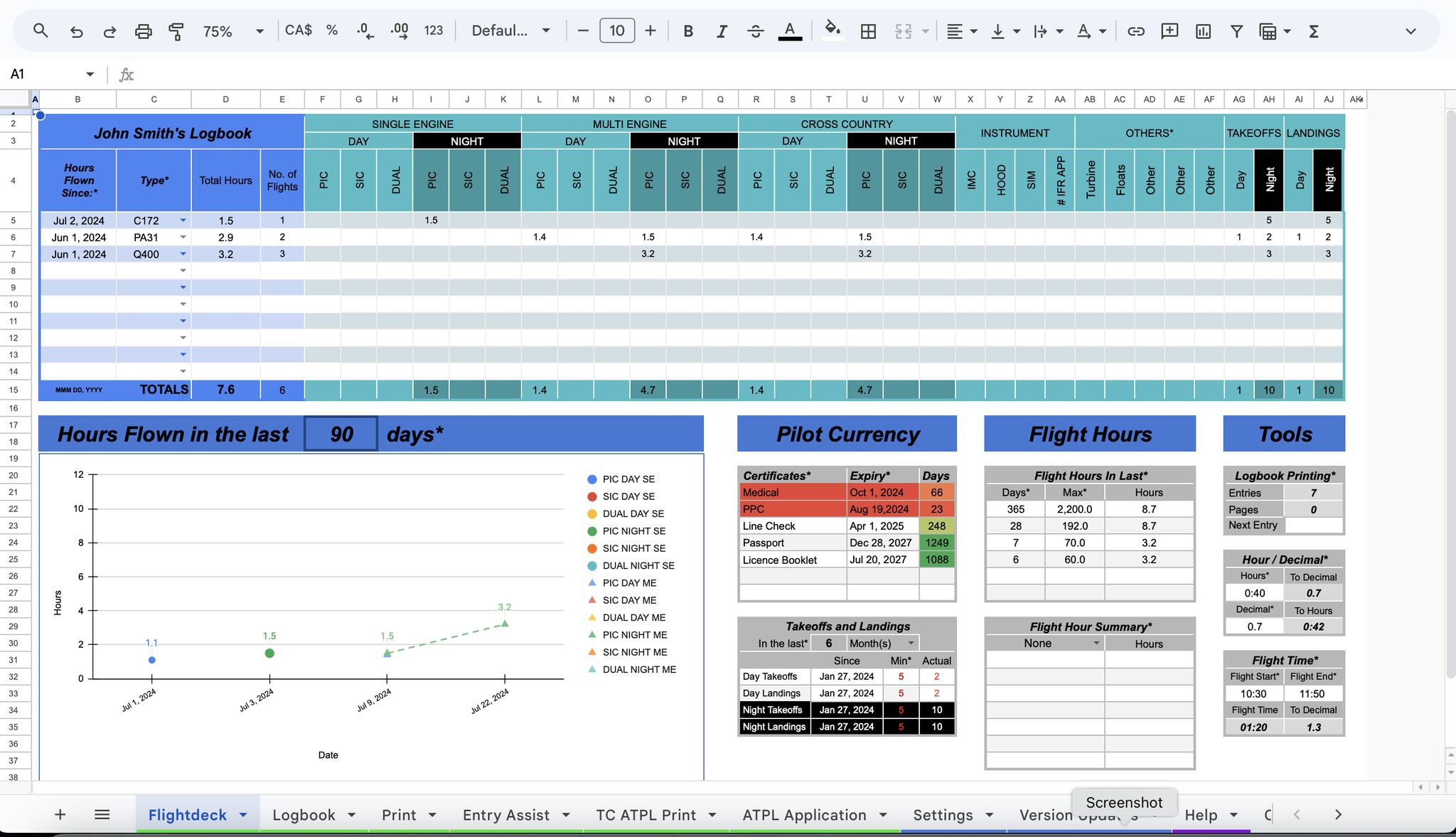Open the type dropdown for Q400
The height and width of the screenshot is (837, 1456).
(183, 254)
